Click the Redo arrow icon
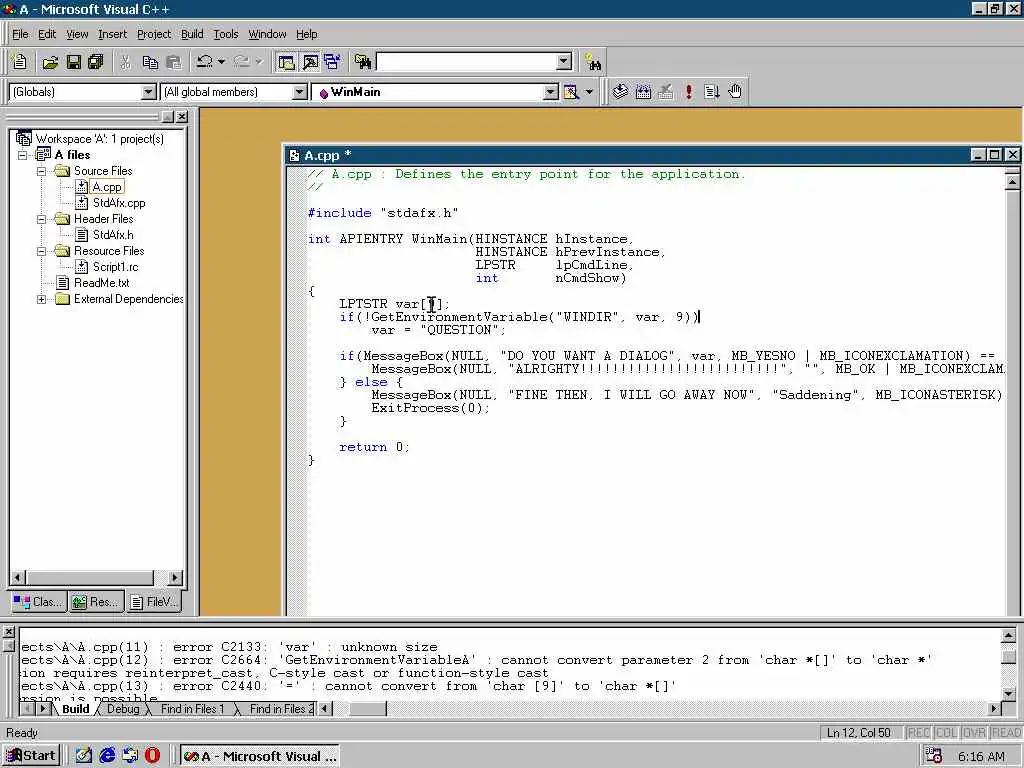The image size is (1024, 768). [x=242, y=62]
